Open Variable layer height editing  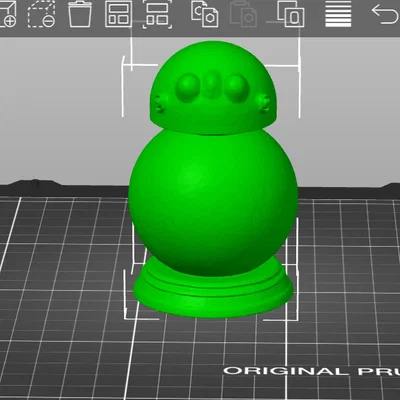click(x=338, y=14)
